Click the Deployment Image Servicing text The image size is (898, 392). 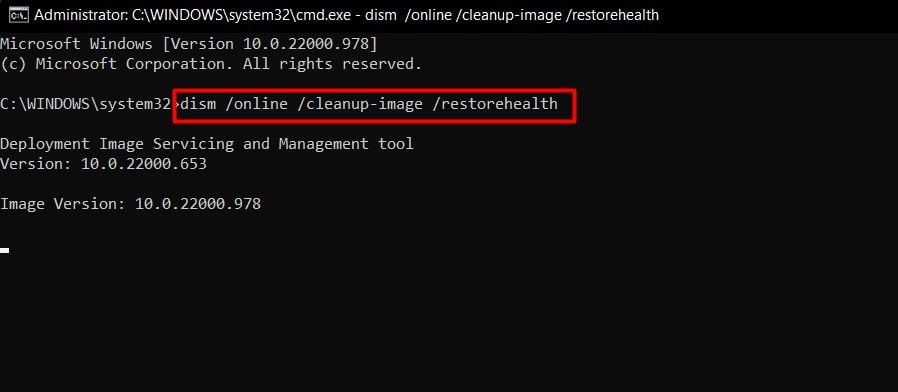pos(117,144)
